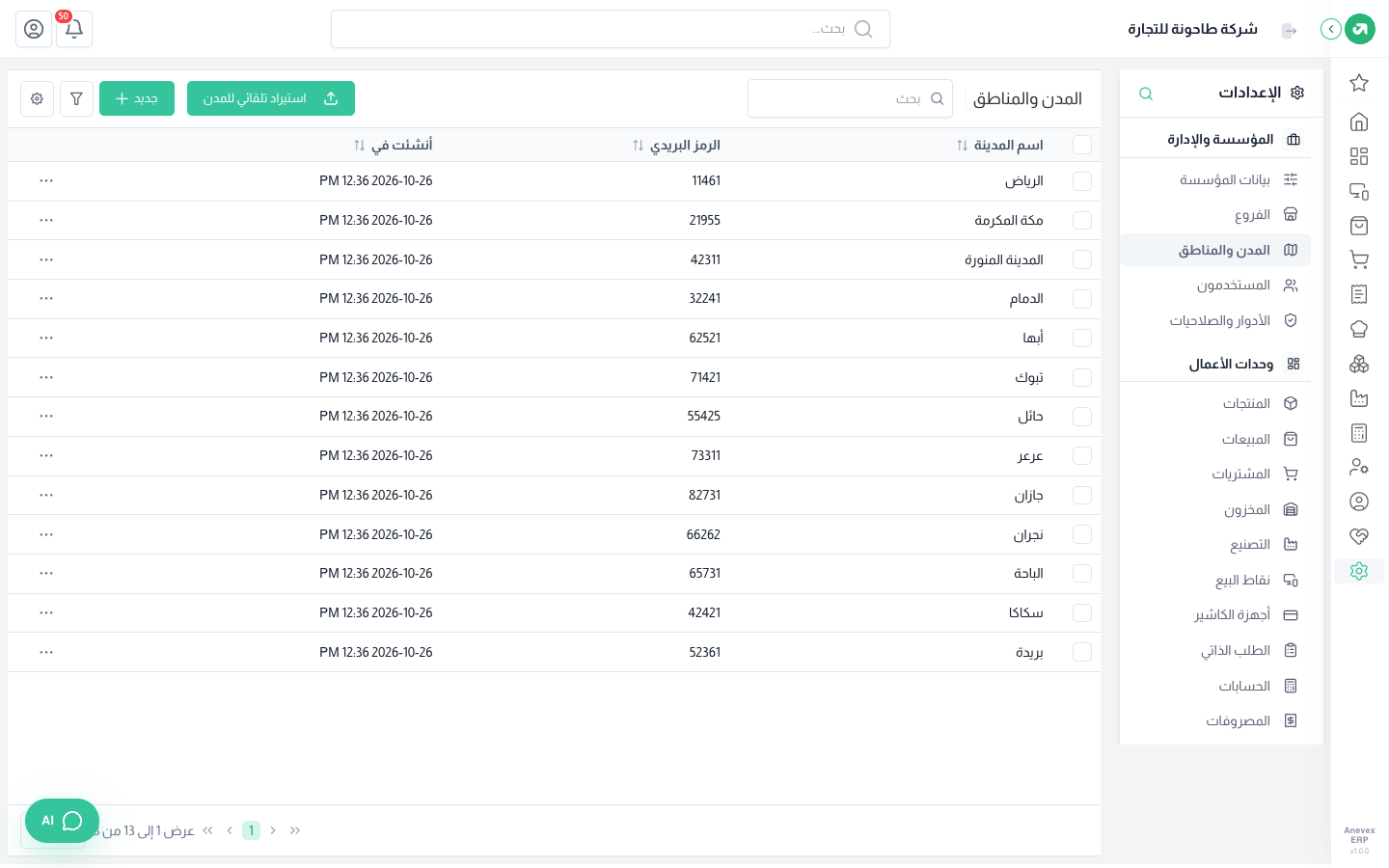Screen dimensions: 1389x868
Task: Open the calculator icon in the rail
Action: click(1359, 433)
